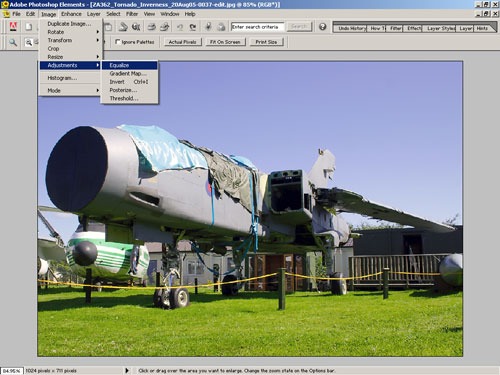This screenshot has height=375, width=500.
Task: Click the Step Forward redo icon
Action: pyautogui.click(x=193, y=27)
